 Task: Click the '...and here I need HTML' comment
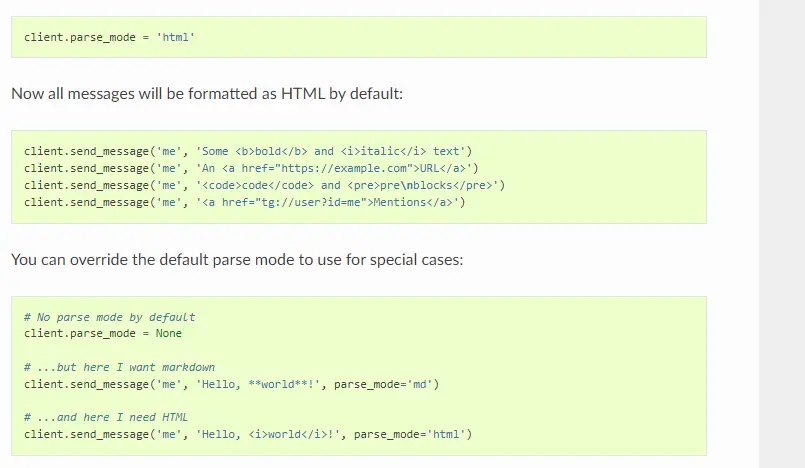106,417
